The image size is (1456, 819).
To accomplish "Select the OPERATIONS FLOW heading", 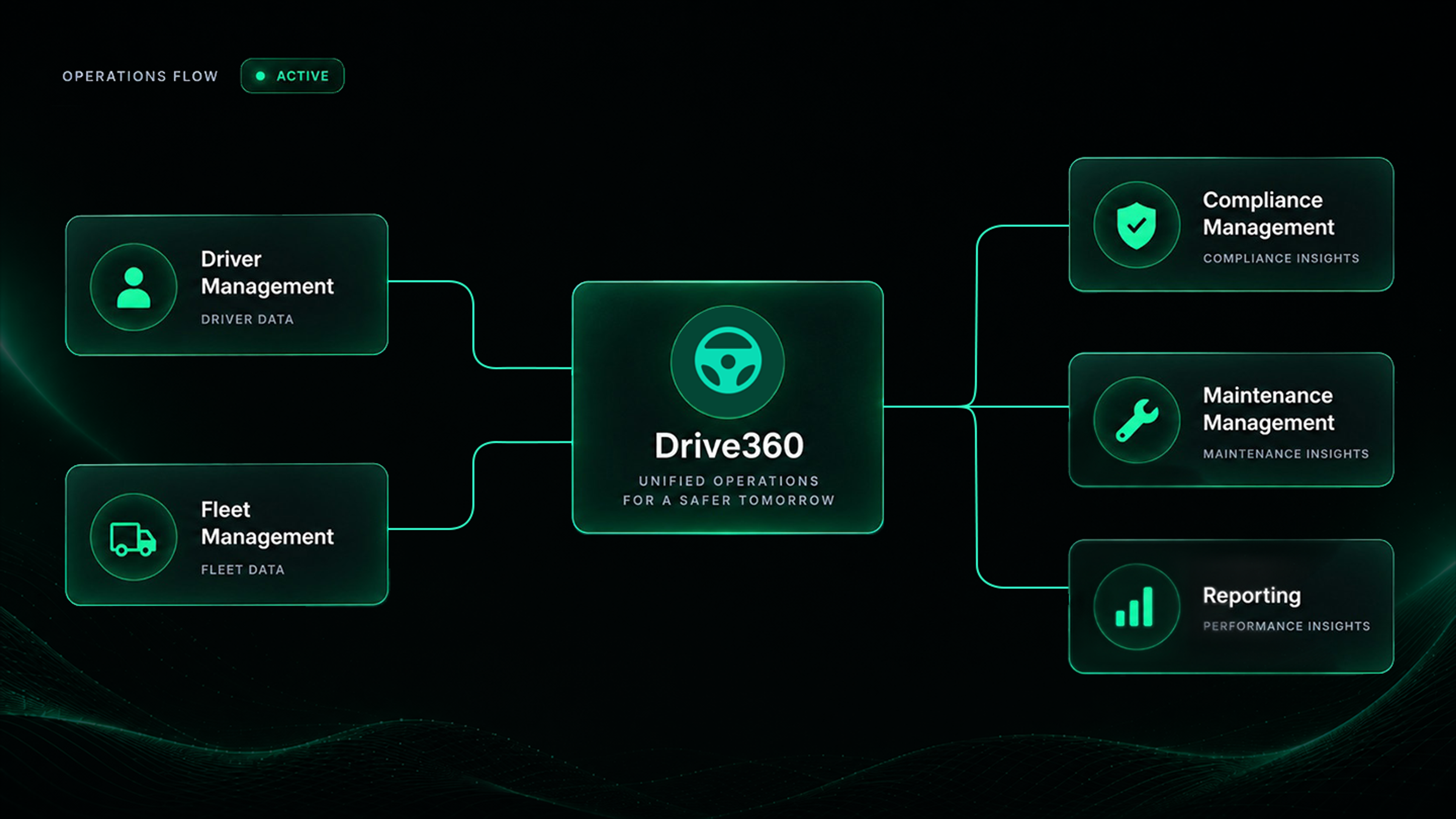I will tap(140, 76).
